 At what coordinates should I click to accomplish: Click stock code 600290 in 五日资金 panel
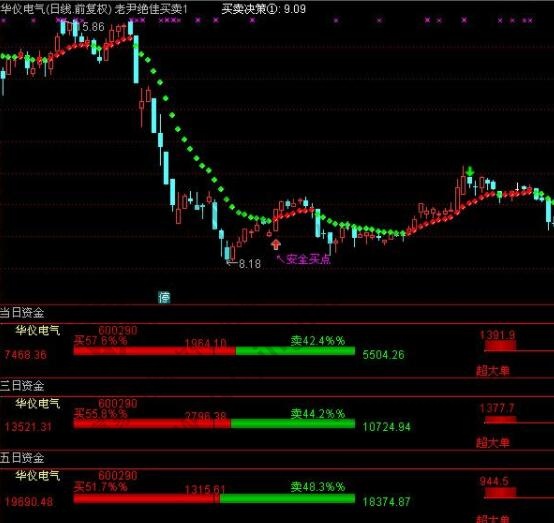(118, 476)
